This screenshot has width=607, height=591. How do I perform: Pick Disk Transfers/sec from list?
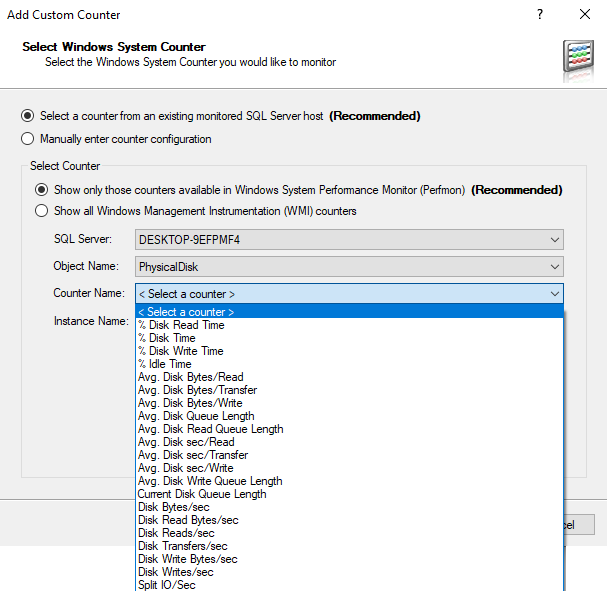coord(183,546)
